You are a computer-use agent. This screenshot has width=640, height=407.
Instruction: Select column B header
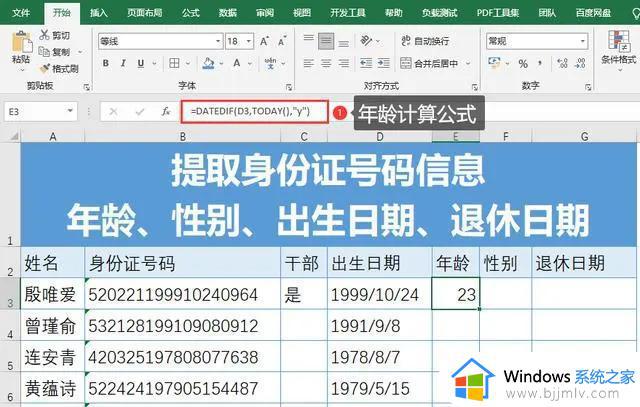(182, 136)
